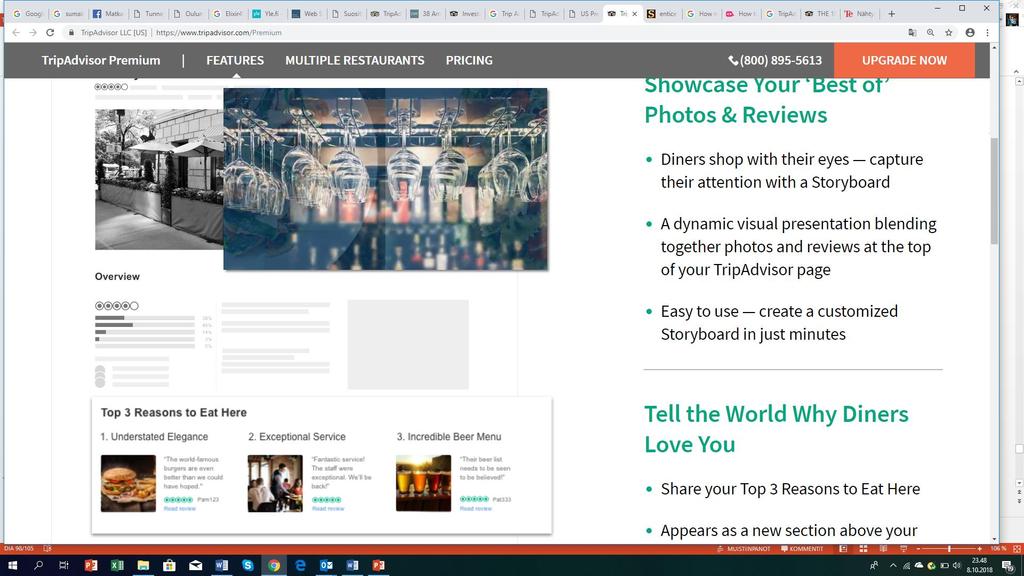
Task: Click 'Tell the World Why Diners Love You' heading
Action: 776,429
